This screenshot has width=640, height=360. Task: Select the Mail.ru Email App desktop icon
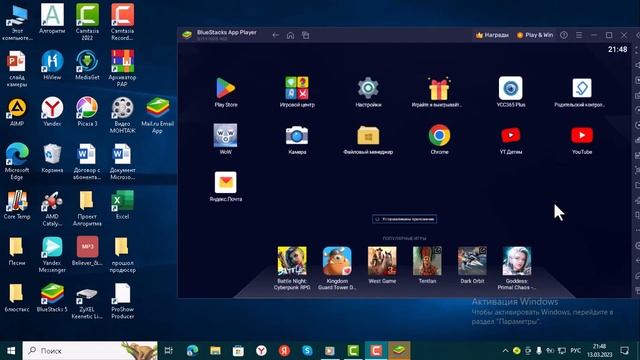(158, 108)
